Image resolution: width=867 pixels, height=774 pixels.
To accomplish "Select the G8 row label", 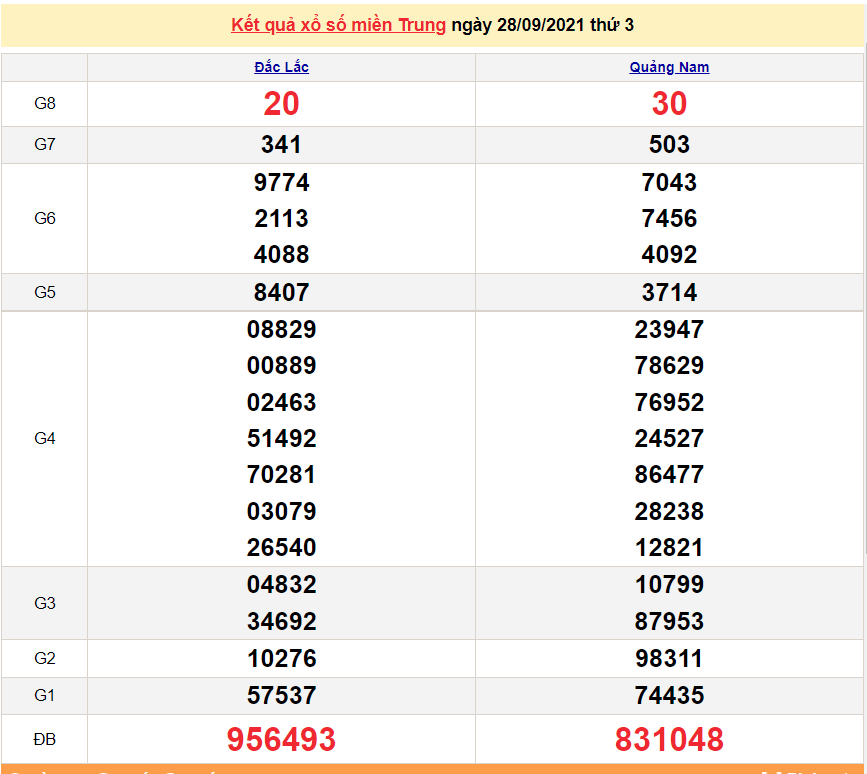I will point(45,103).
